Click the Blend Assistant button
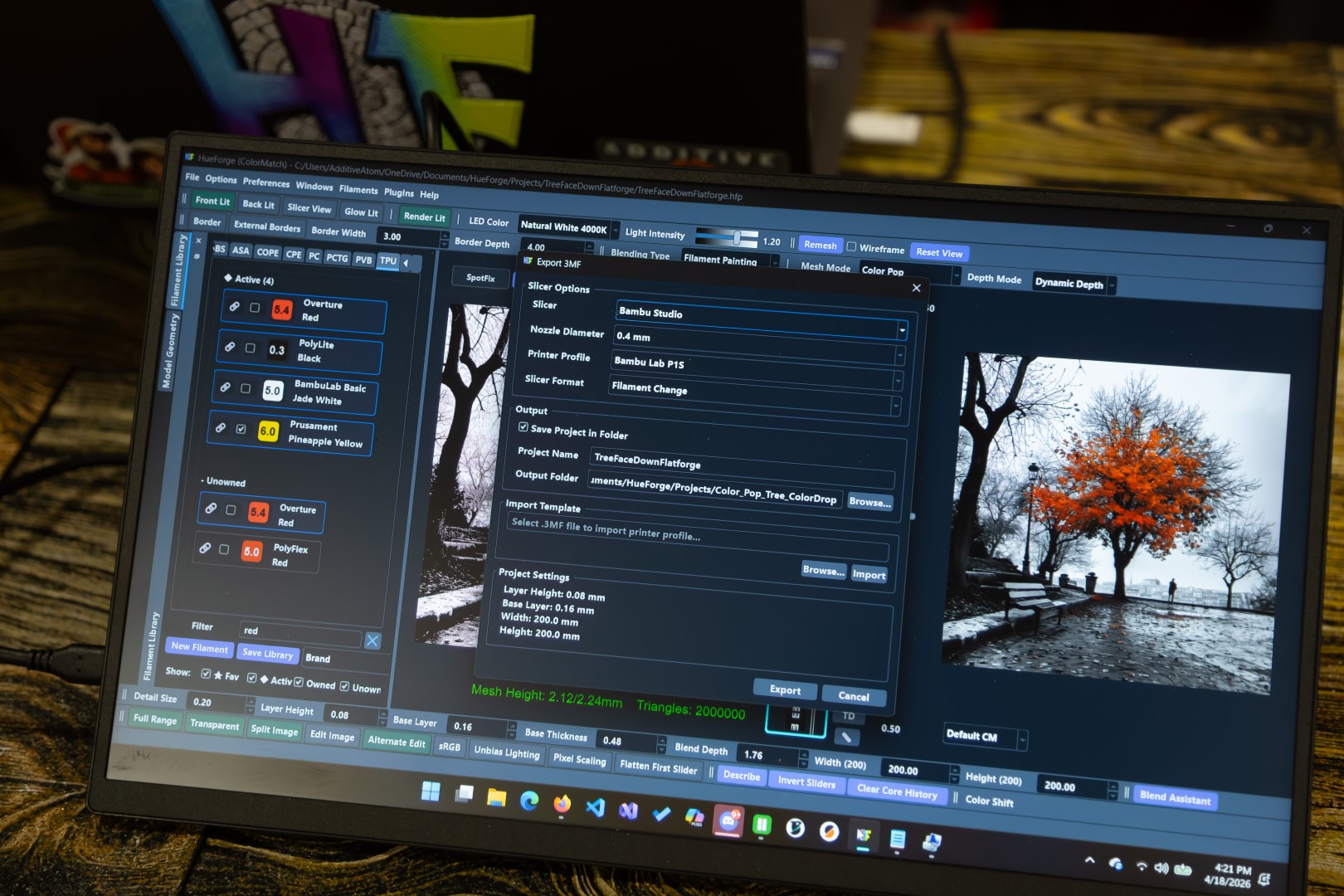The width and height of the screenshot is (1344, 896). coord(1175,797)
